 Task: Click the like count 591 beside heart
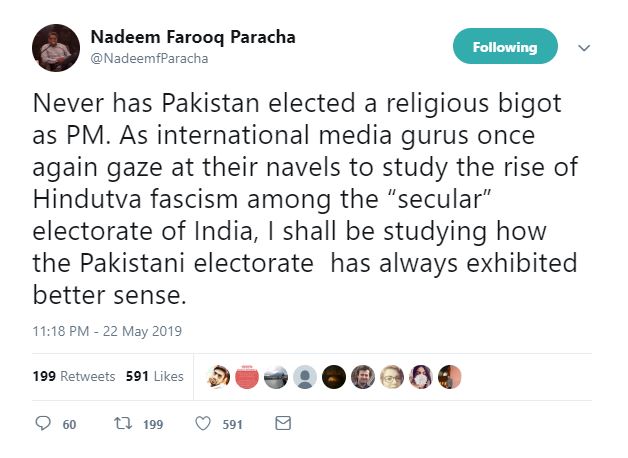pyautogui.click(x=232, y=425)
